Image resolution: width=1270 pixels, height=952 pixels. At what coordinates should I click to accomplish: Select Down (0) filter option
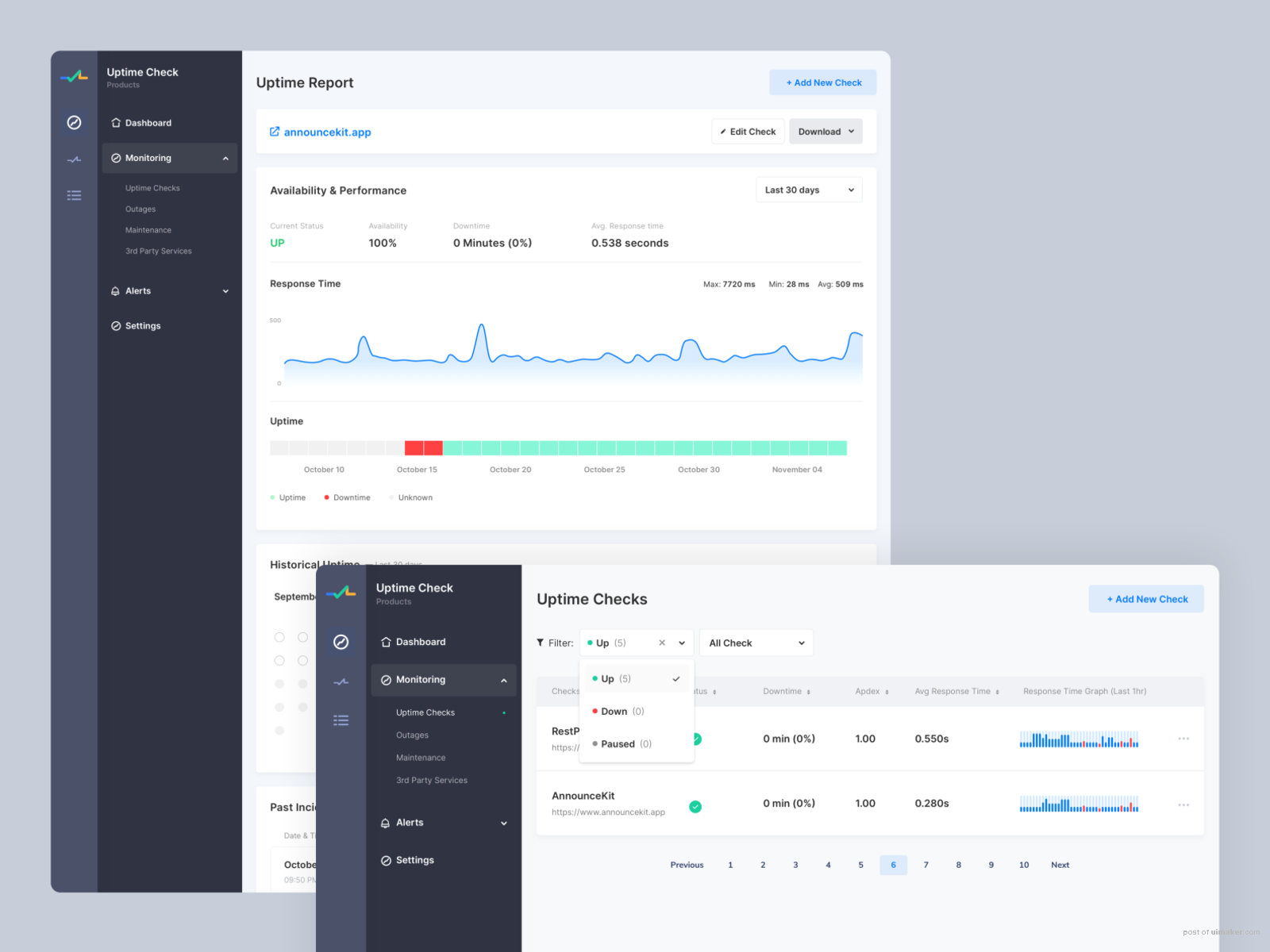click(x=637, y=711)
